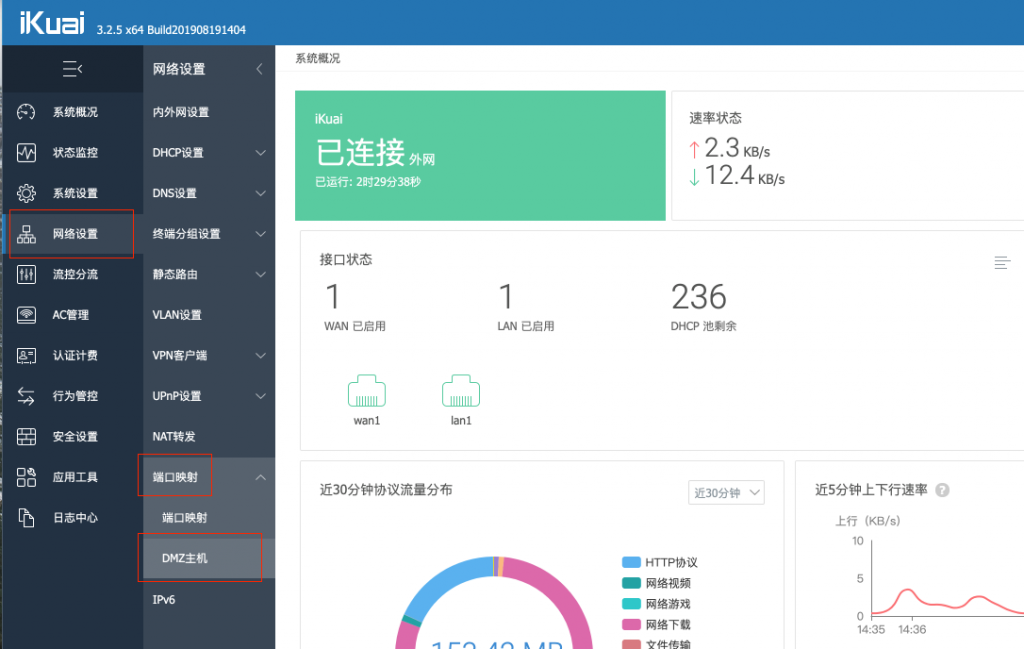1024x649 pixels.
Task: Click the 认证计费 ID card icon
Action: tap(26, 355)
